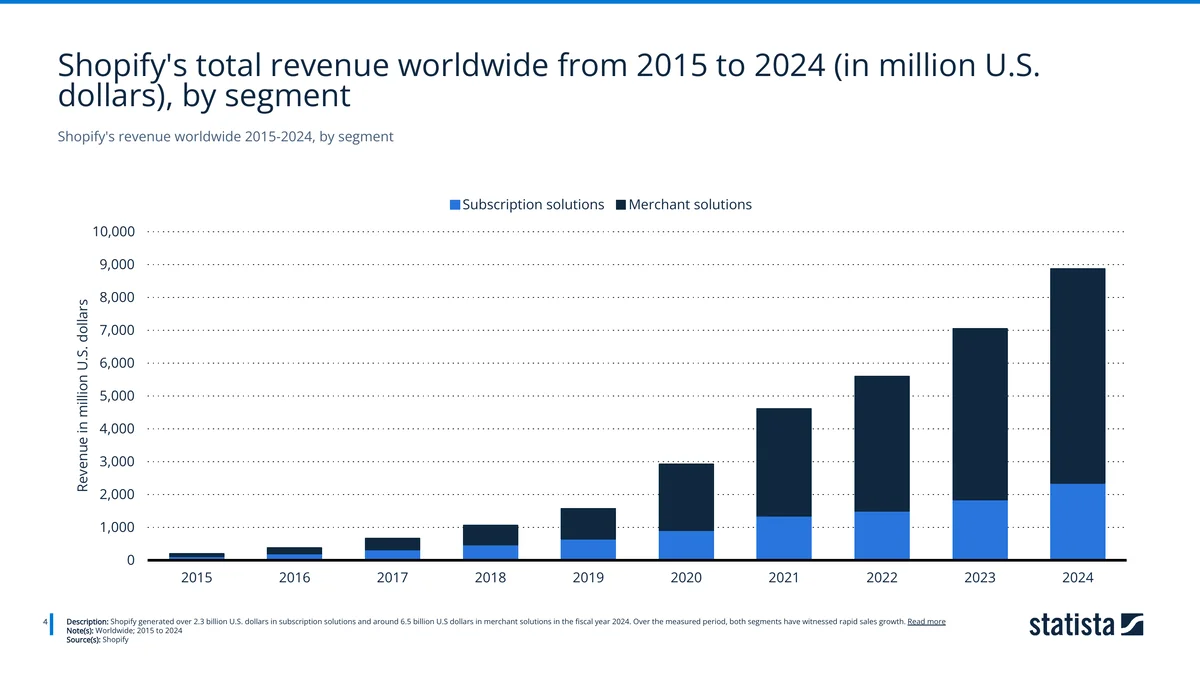Click the blue Subscription solutions legend square
This screenshot has width=1200, height=675.
click(x=455, y=204)
